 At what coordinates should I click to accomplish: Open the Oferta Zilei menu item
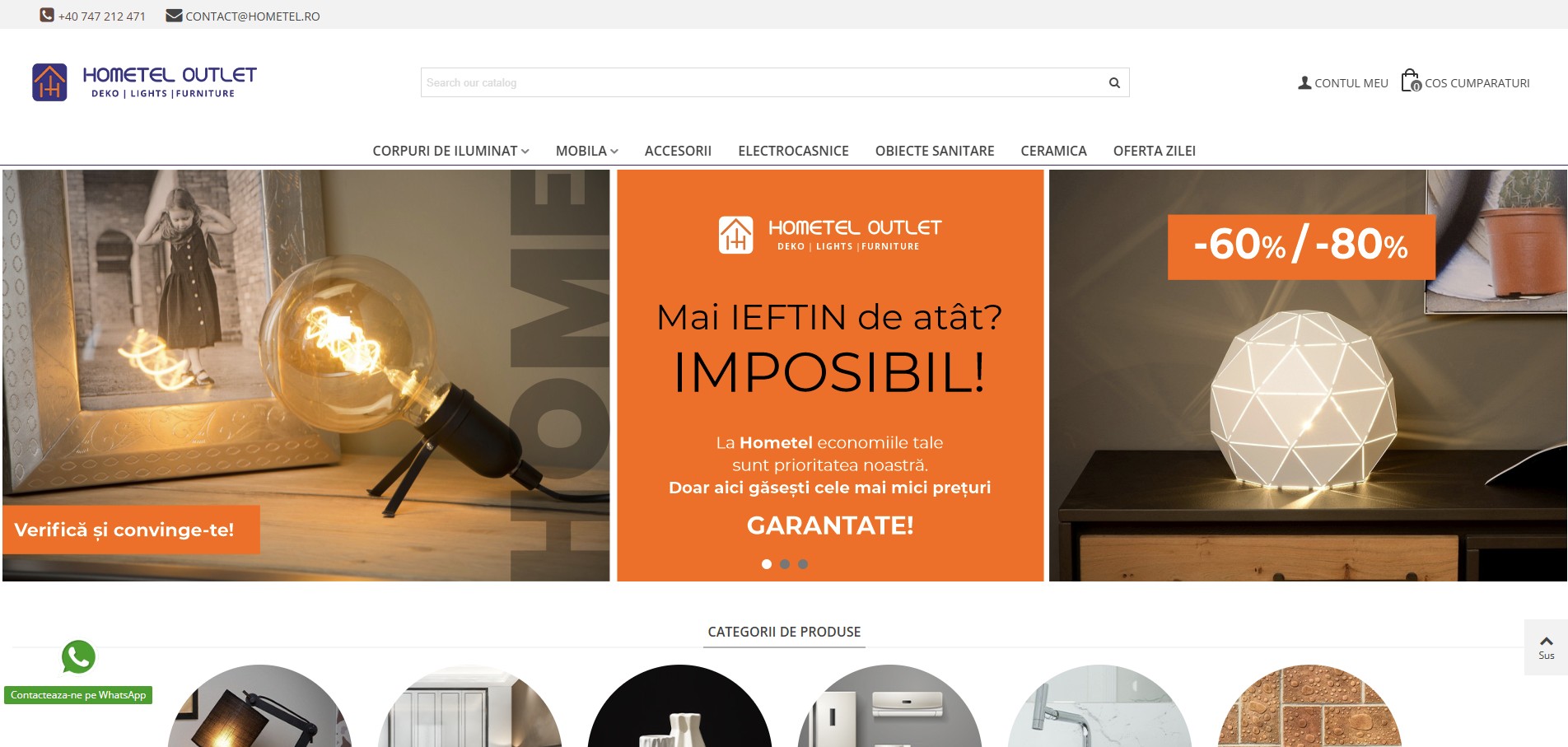click(1154, 151)
